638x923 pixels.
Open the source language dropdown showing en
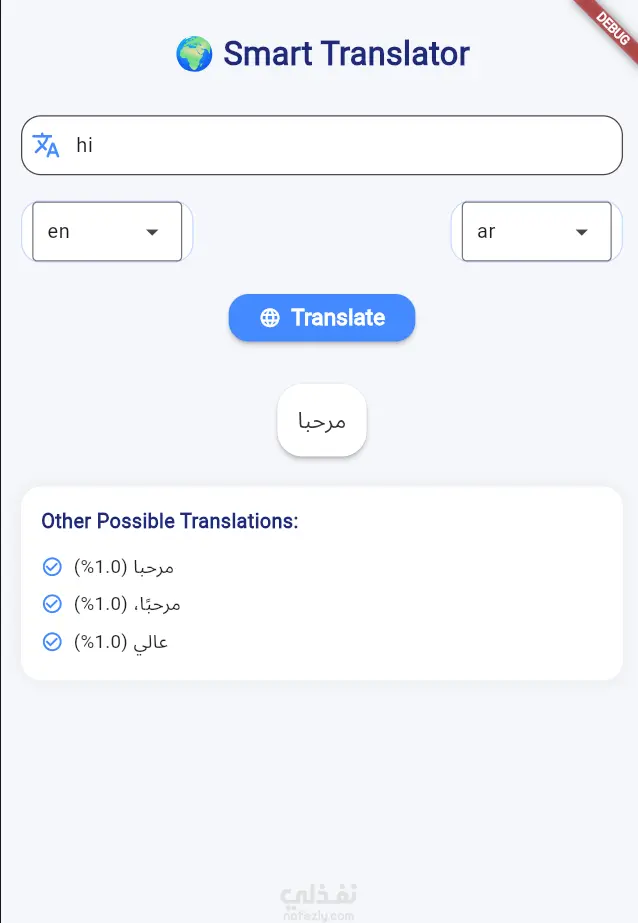[x=105, y=231]
